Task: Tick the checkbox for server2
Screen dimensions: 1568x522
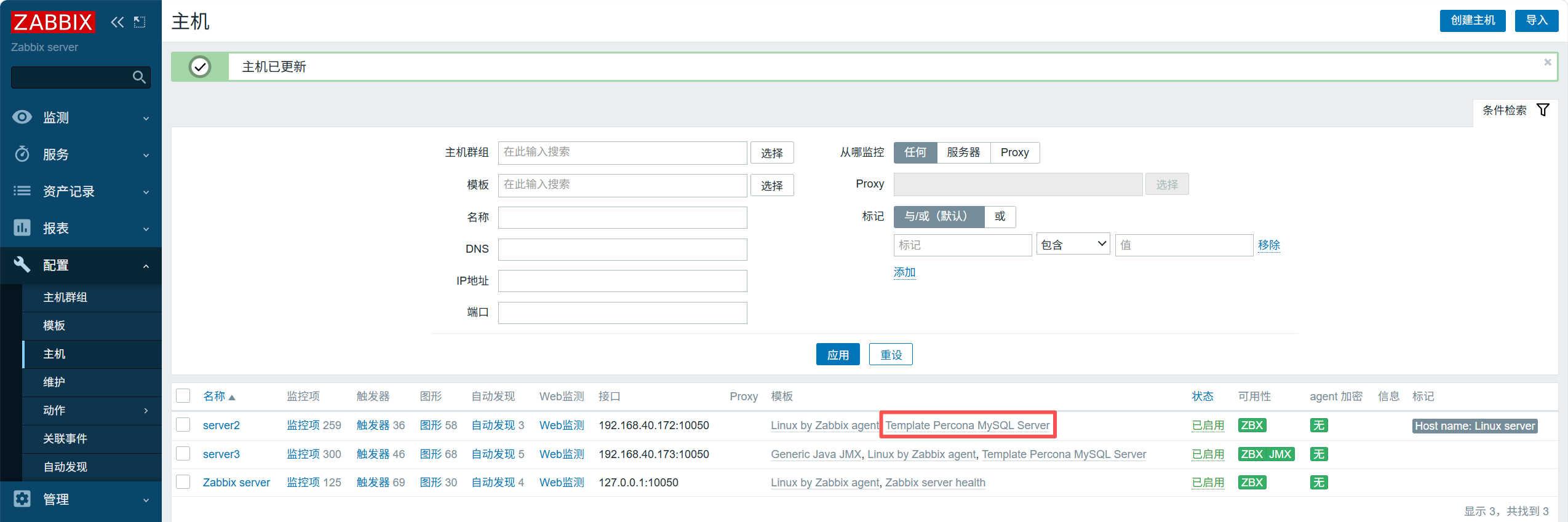Action: pos(183,425)
